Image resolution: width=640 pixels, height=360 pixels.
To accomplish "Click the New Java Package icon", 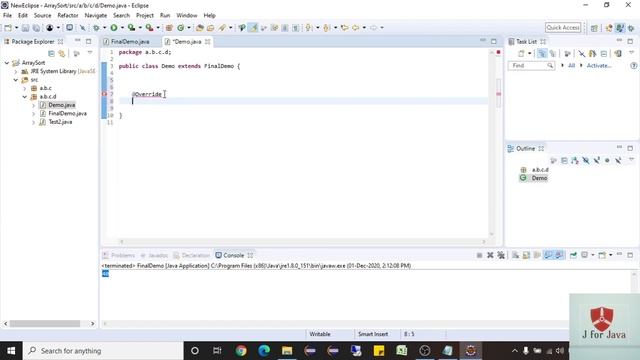I will tap(169, 28).
